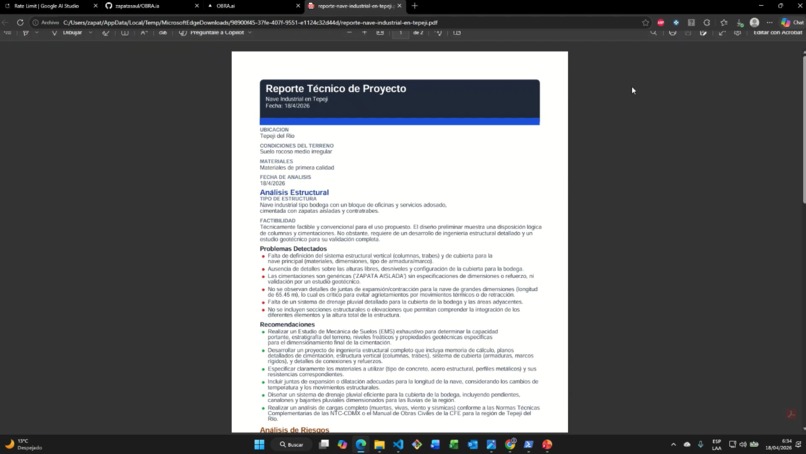Click Pregúntale a Copilot button

(x=210, y=32)
